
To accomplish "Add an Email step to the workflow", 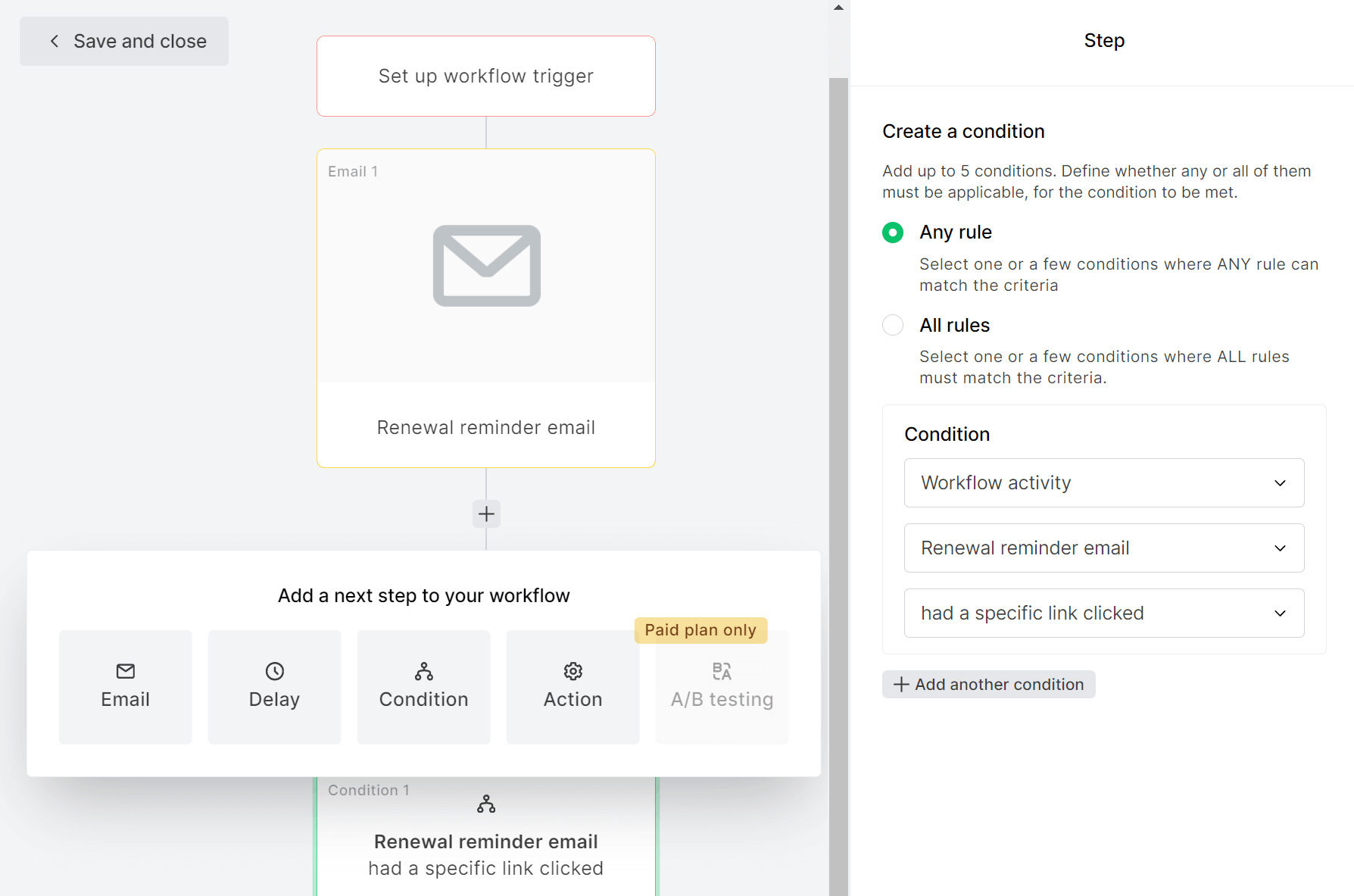I will coord(126,687).
